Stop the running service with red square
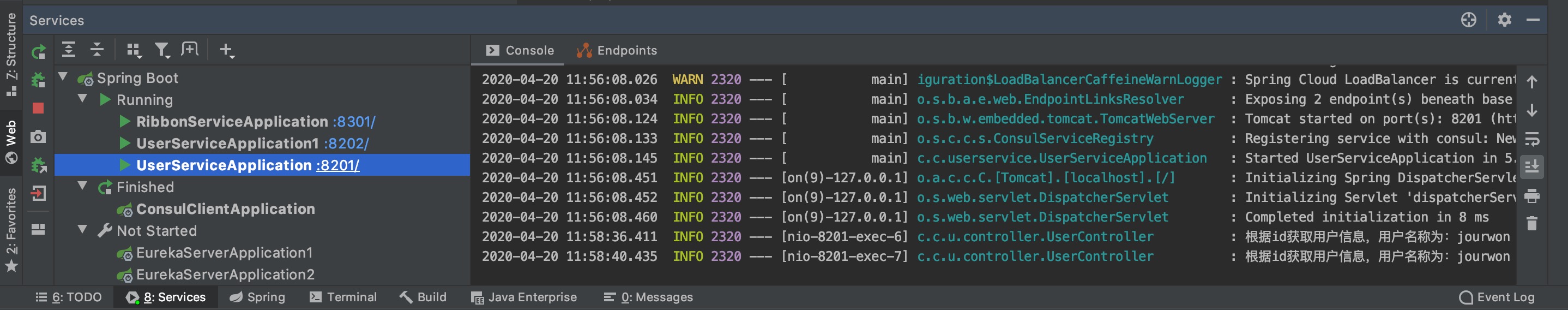Viewport: 1568px width, 310px height. pos(38,109)
